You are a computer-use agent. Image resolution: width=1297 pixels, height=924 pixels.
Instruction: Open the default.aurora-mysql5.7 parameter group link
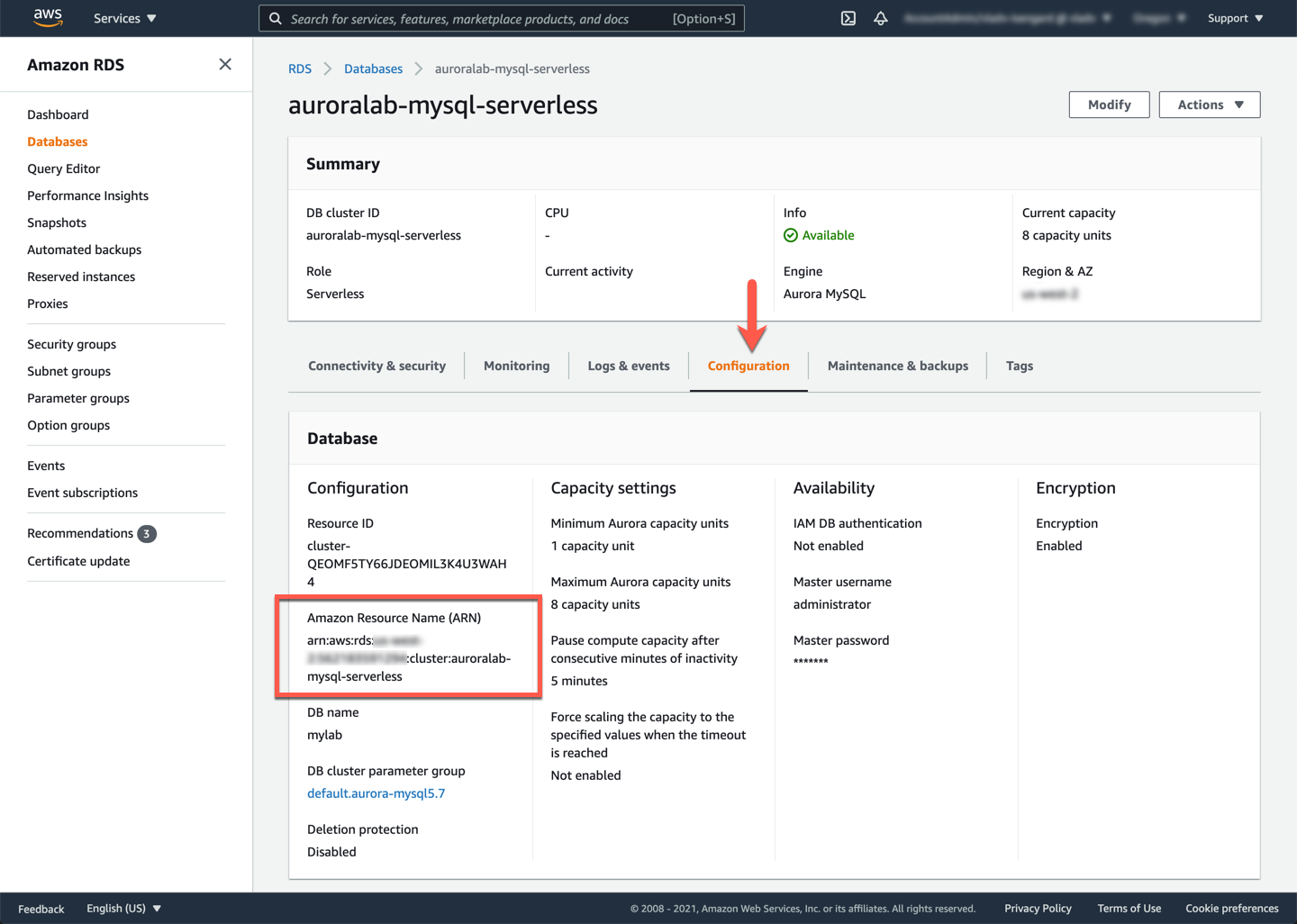click(376, 793)
